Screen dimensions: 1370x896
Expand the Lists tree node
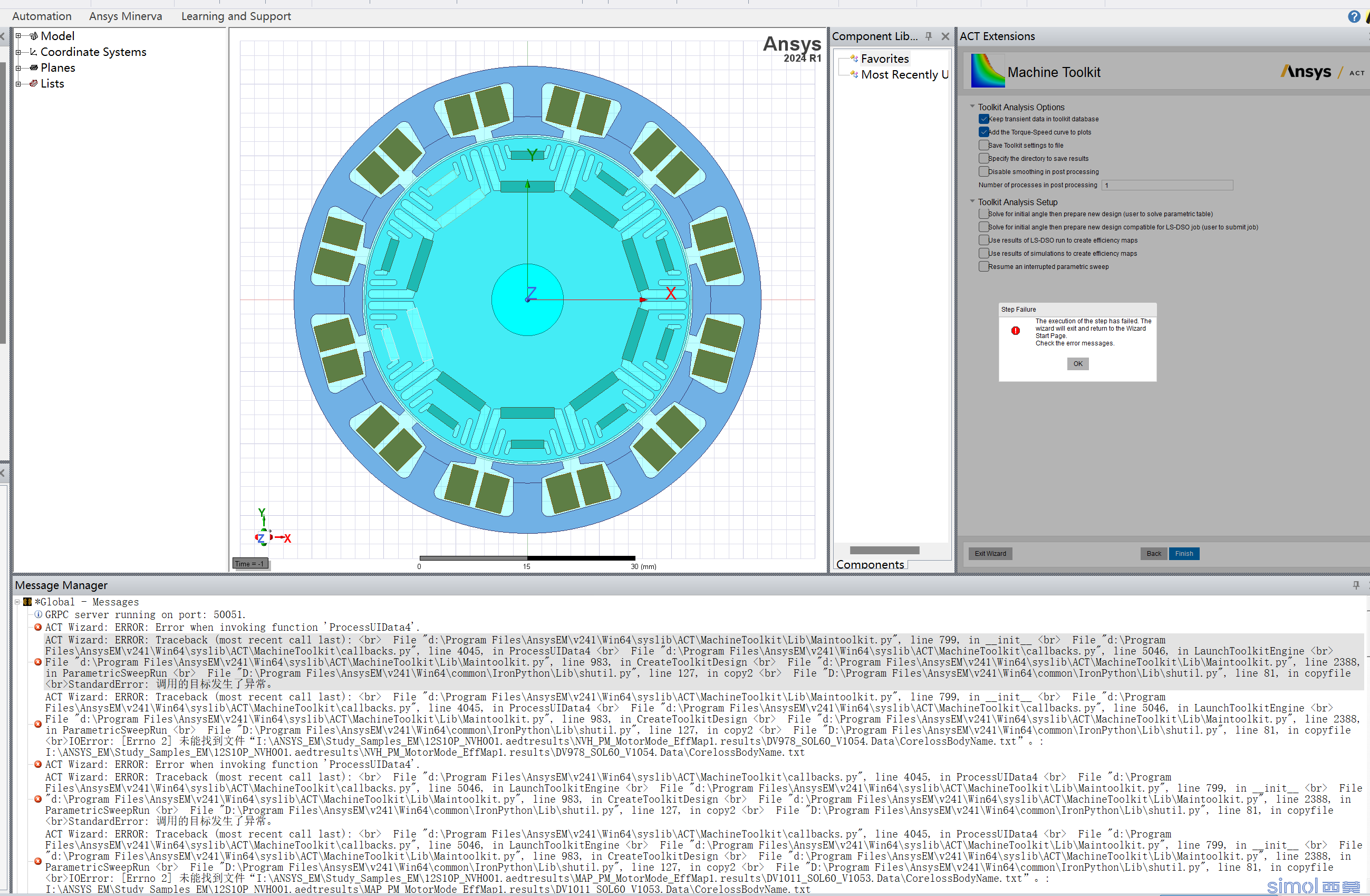(18, 83)
